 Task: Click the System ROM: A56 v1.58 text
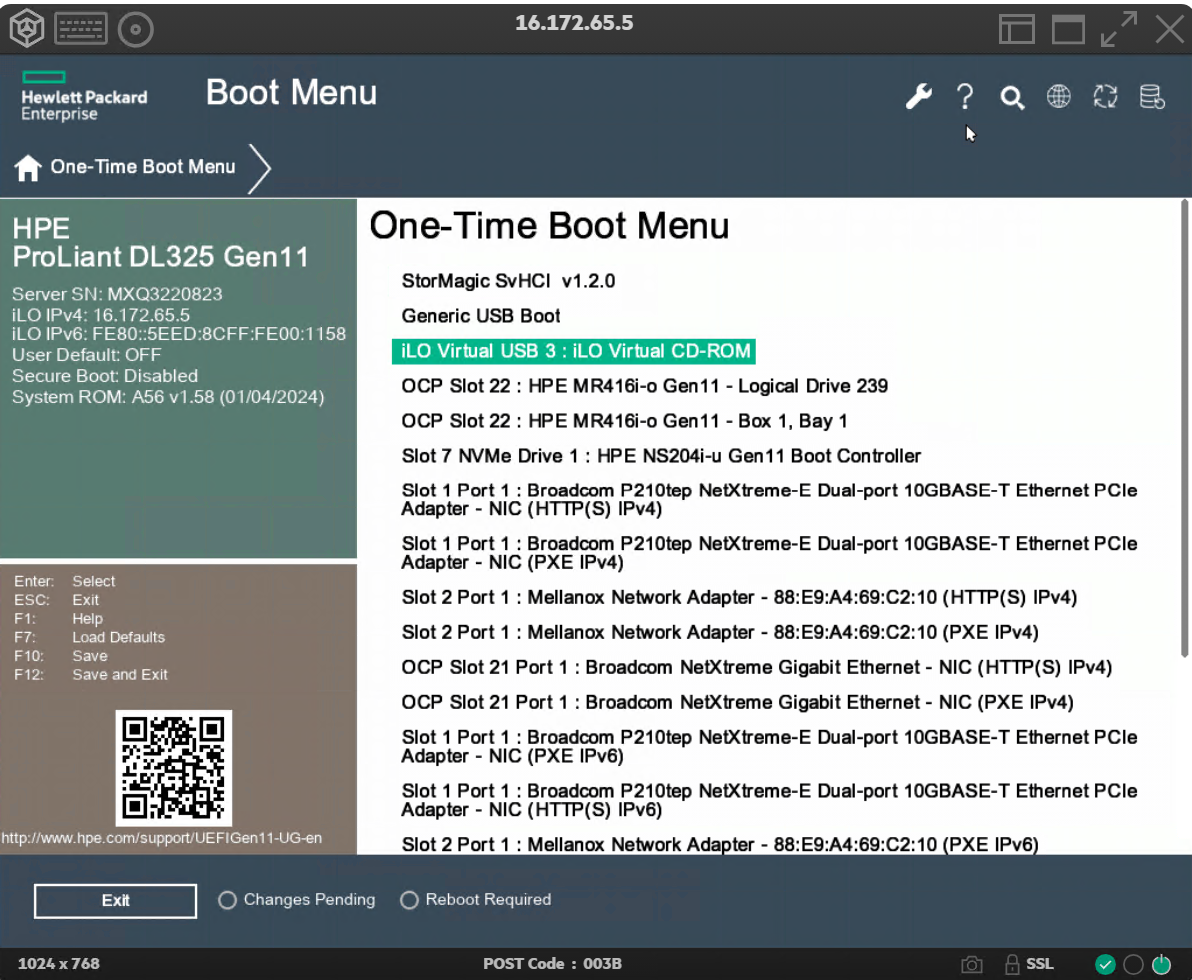pyautogui.click(x=168, y=397)
